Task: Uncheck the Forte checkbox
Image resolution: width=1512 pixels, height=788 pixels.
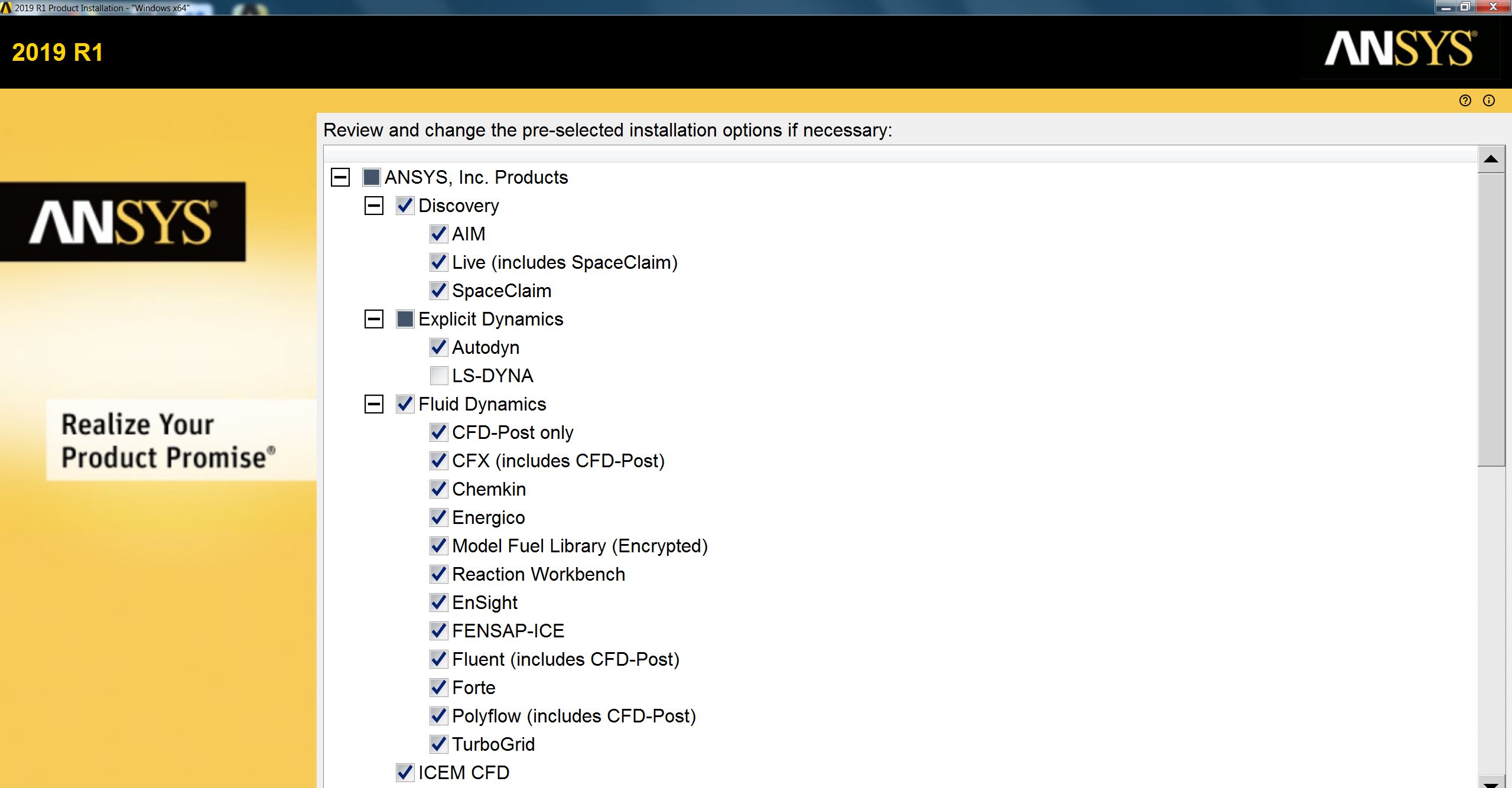Action: [438, 688]
